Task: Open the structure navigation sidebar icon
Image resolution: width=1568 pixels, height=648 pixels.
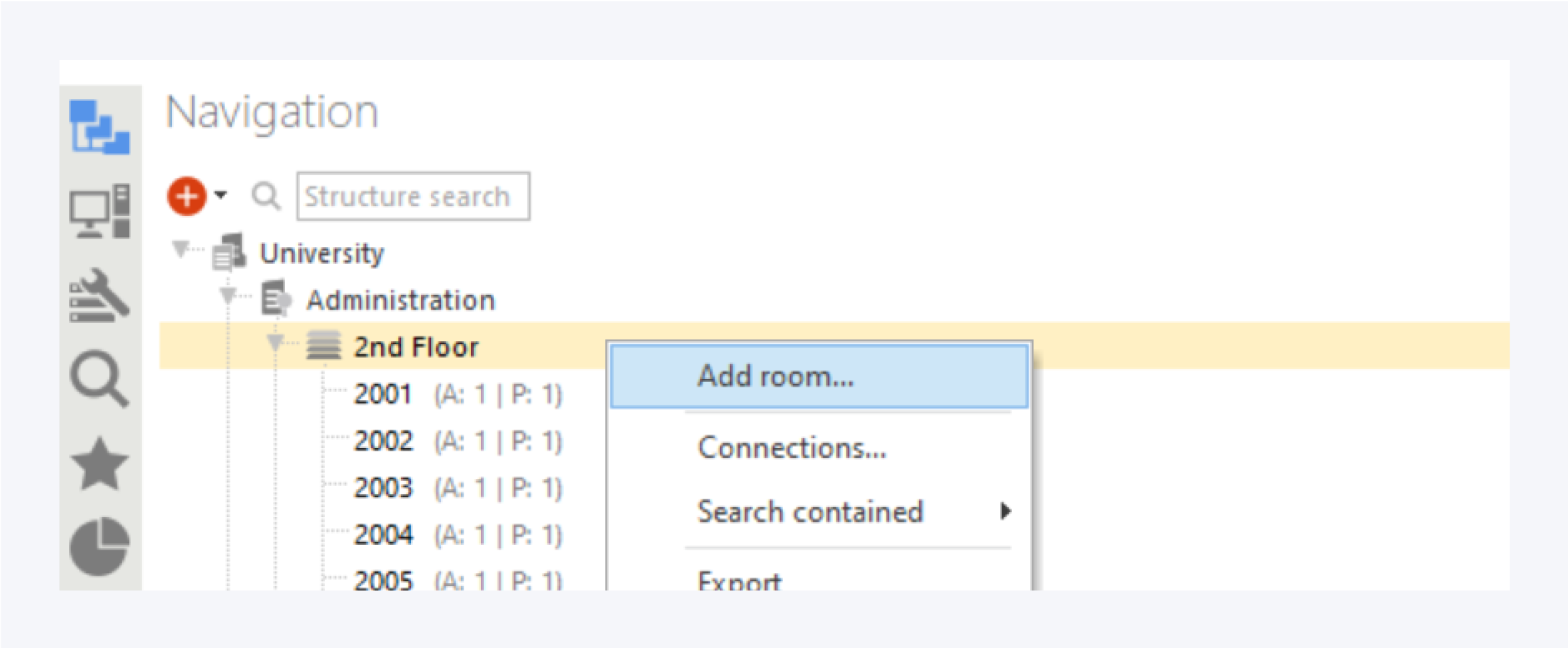Action: point(100,127)
